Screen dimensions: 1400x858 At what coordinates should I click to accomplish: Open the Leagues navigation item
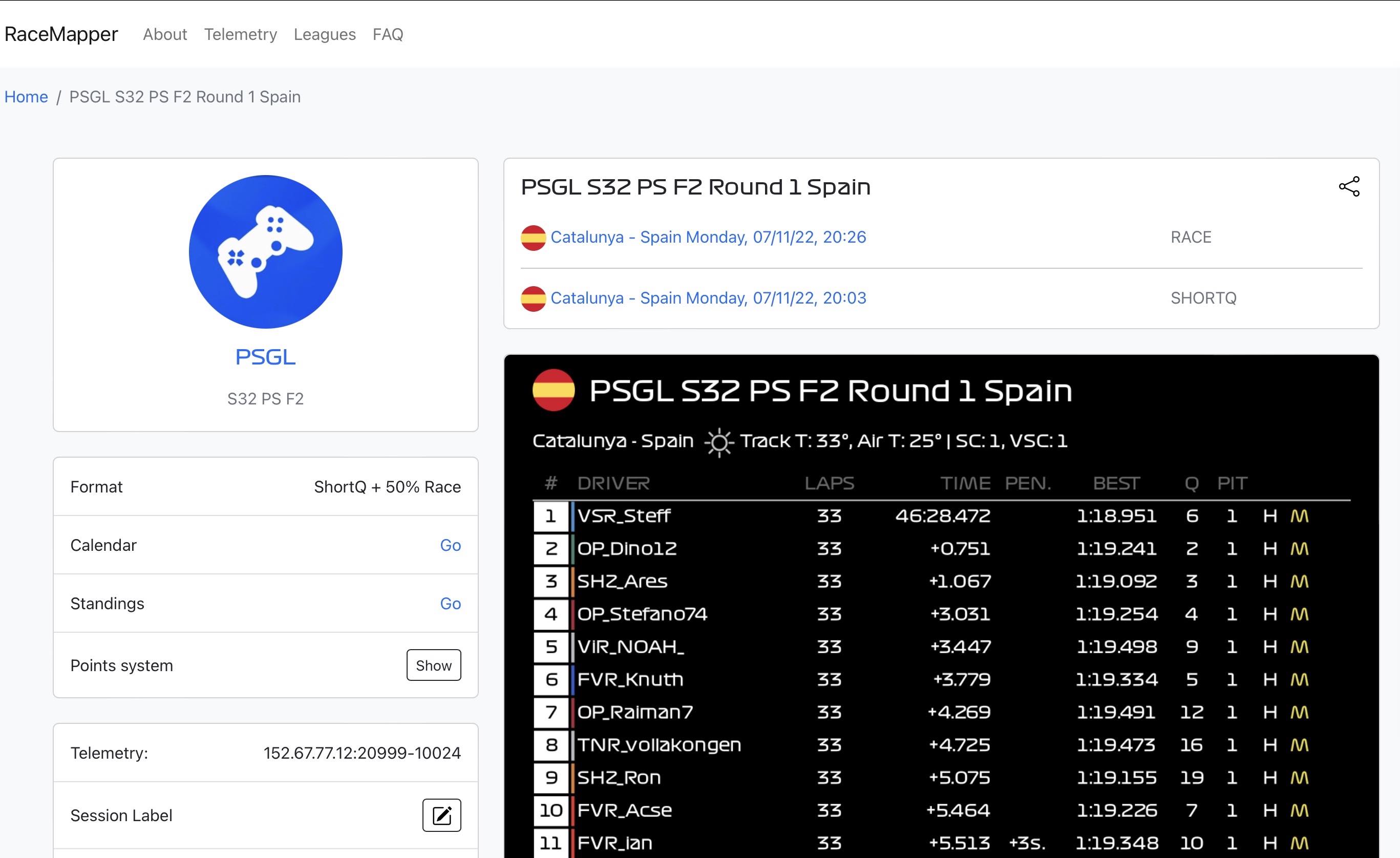325,34
